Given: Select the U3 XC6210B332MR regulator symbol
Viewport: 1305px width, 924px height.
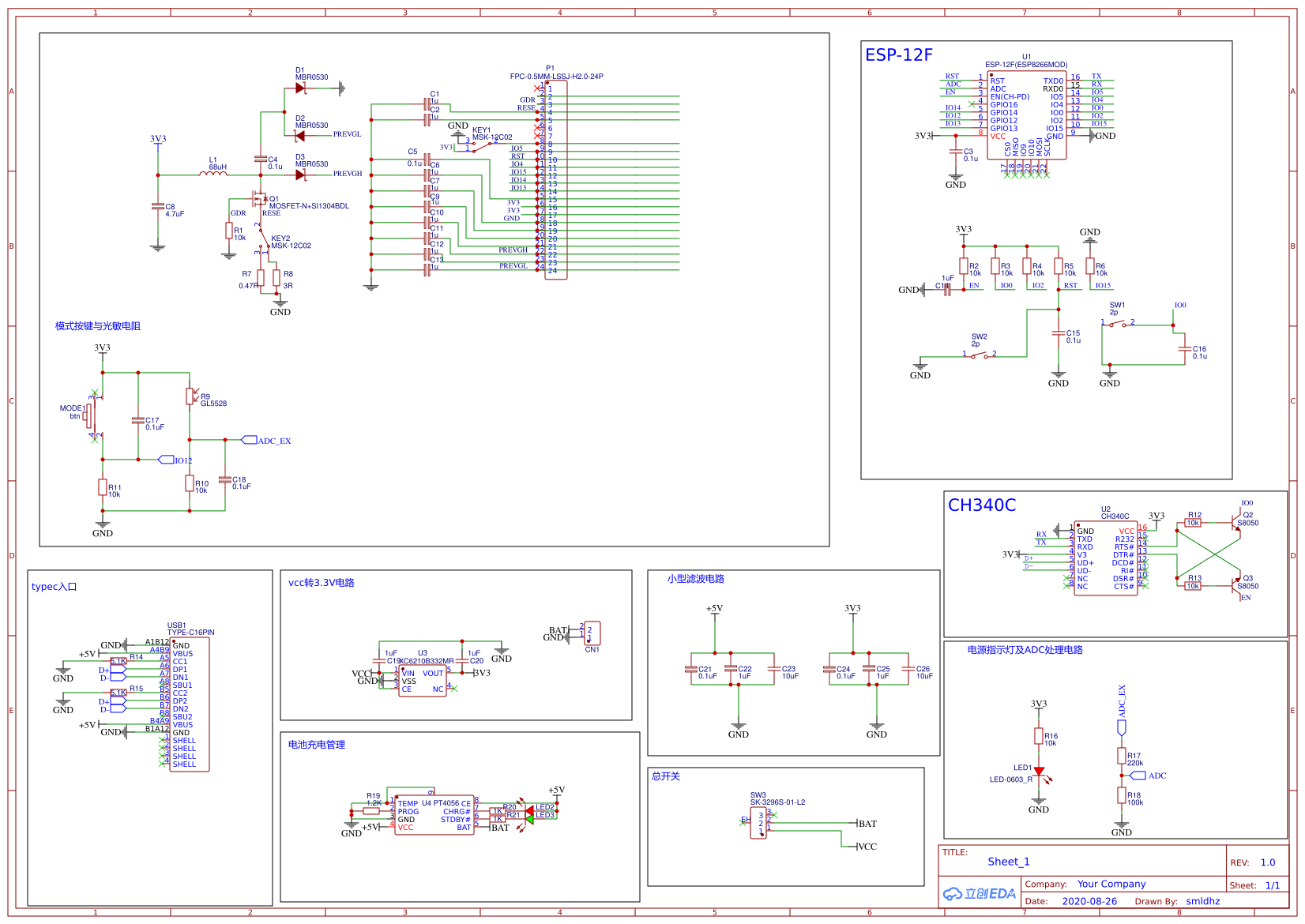Looking at the screenshot, I should pyautogui.click(x=423, y=681).
